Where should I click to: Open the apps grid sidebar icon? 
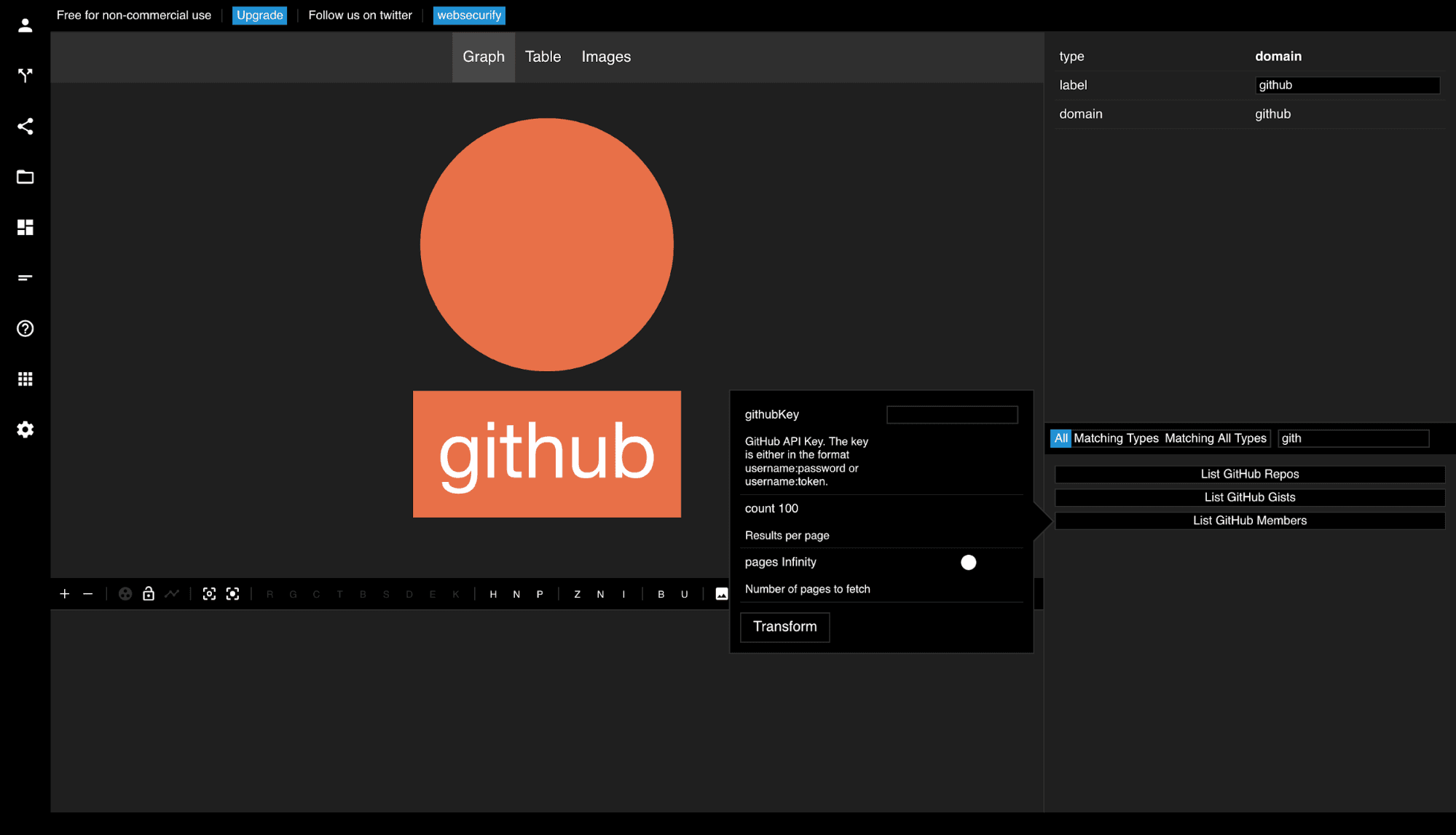25,379
